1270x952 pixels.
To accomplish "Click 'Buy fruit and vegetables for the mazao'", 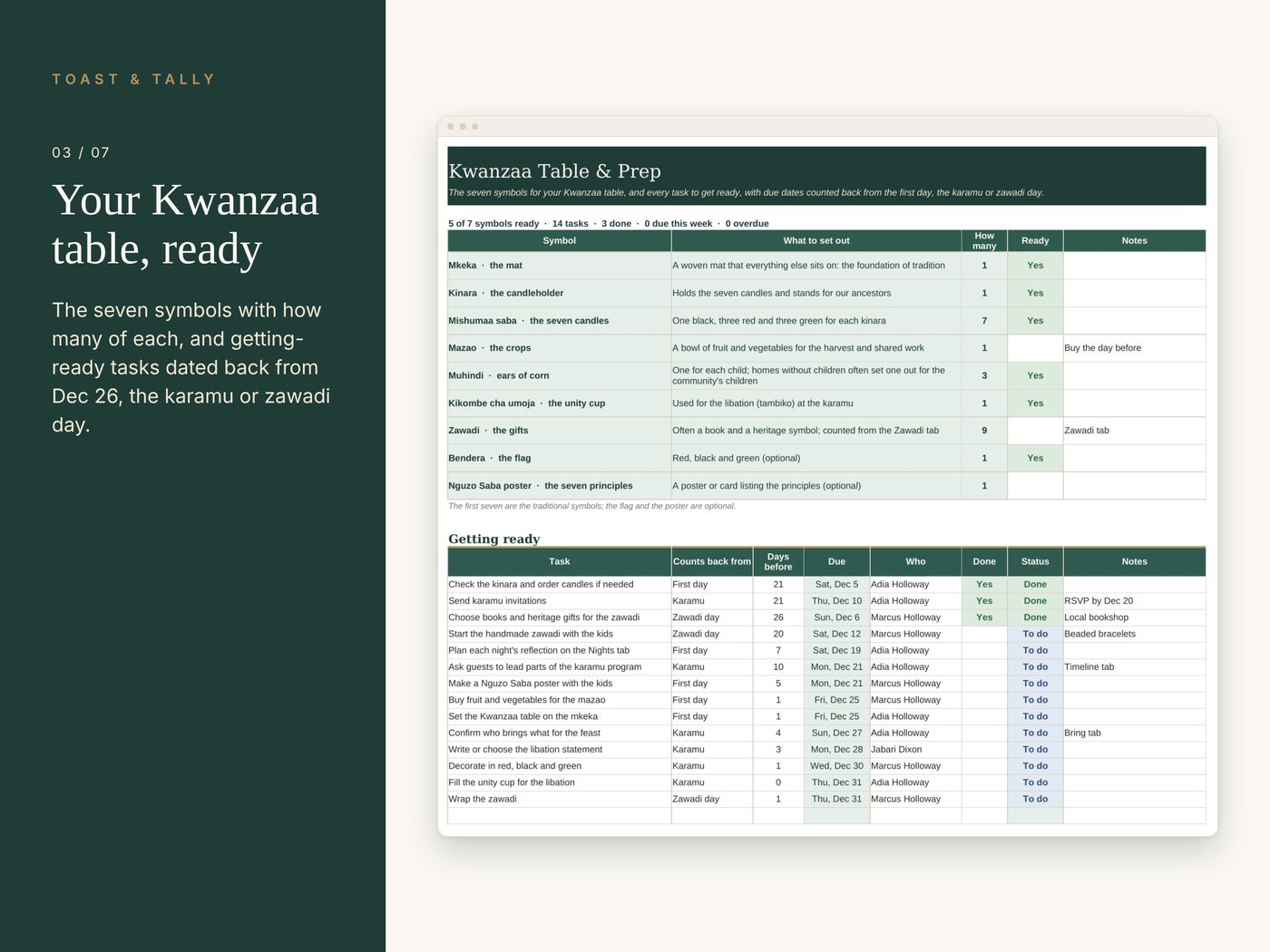I will 559,700.
